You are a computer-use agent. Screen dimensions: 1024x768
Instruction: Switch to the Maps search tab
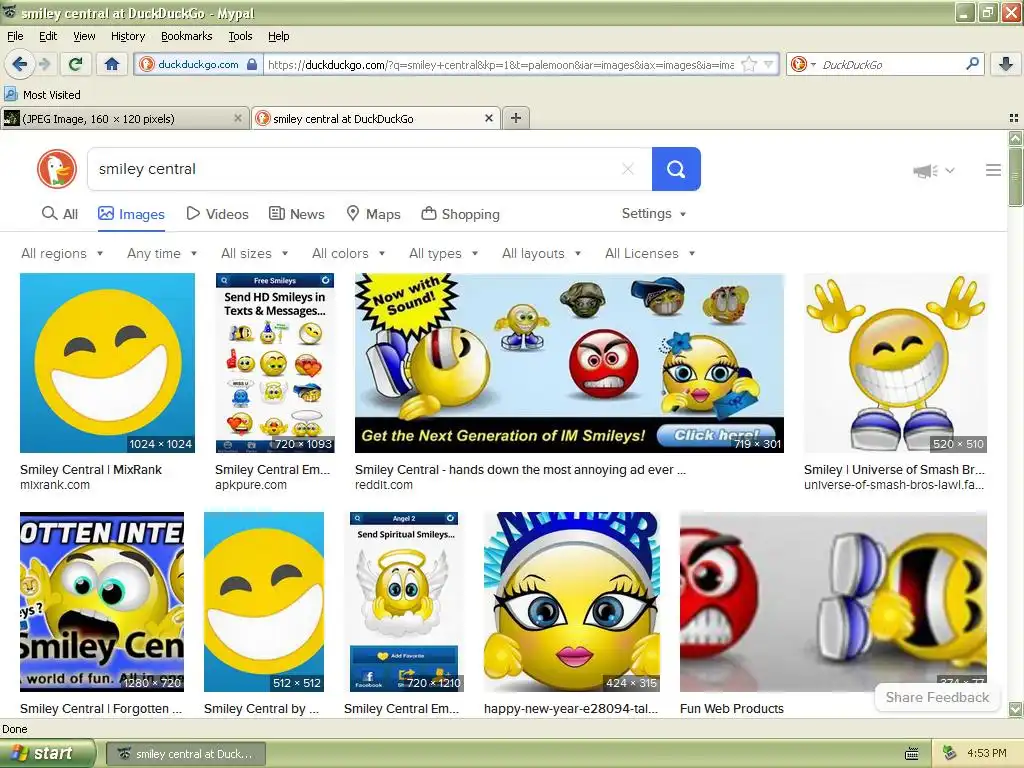click(x=373, y=214)
